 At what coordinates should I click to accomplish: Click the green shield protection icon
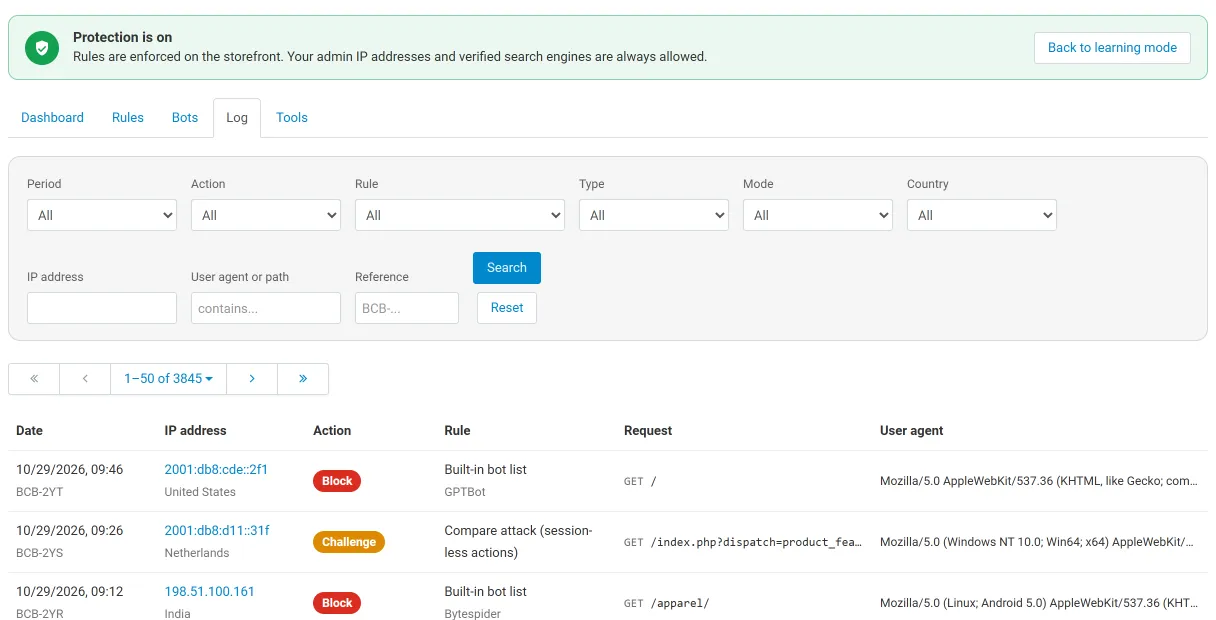(x=42, y=47)
